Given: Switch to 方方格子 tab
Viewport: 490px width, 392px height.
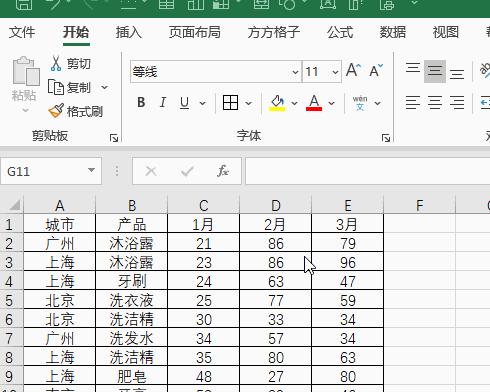Looking at the screenshot, I should [x=274, y=32].
